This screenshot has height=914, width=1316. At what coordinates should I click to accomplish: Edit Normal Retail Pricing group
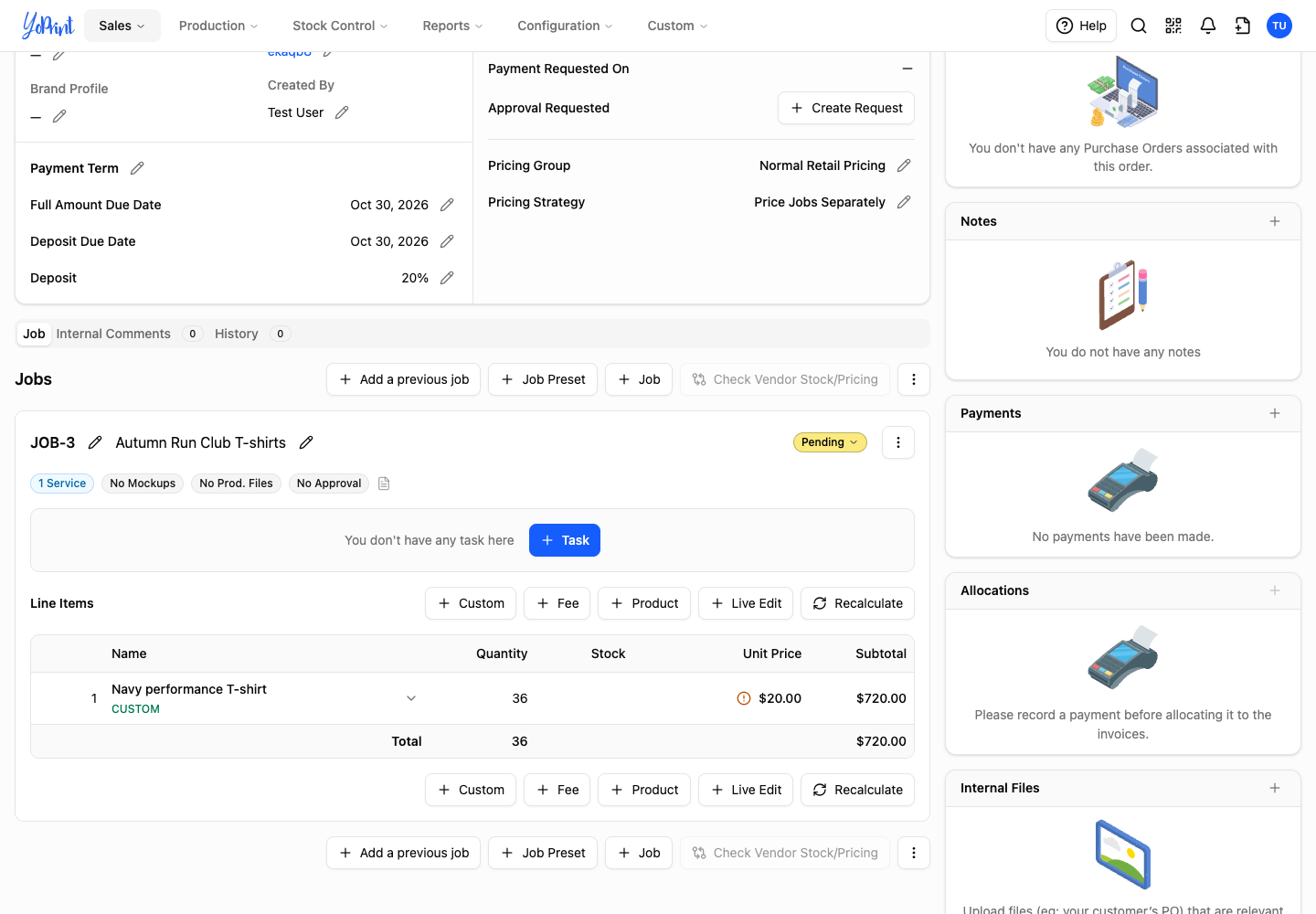tap(904, 165)
